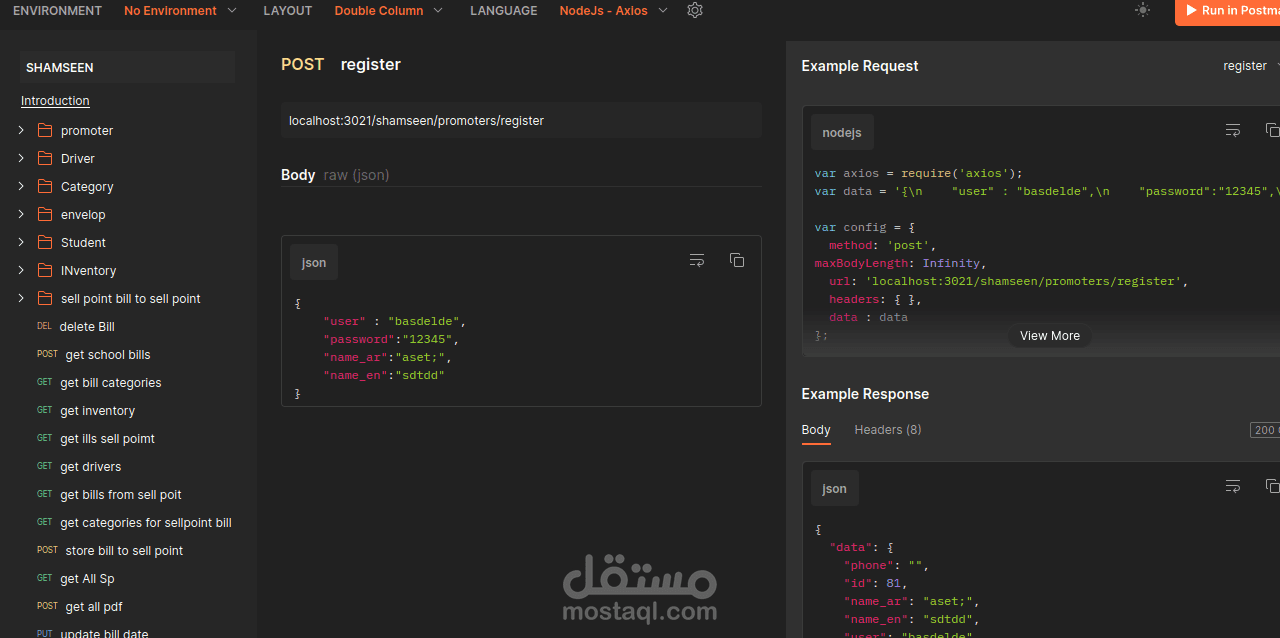Click the INventory folder icon
The width and height of the screenshot is (1280, 638).
click(45, 270)
